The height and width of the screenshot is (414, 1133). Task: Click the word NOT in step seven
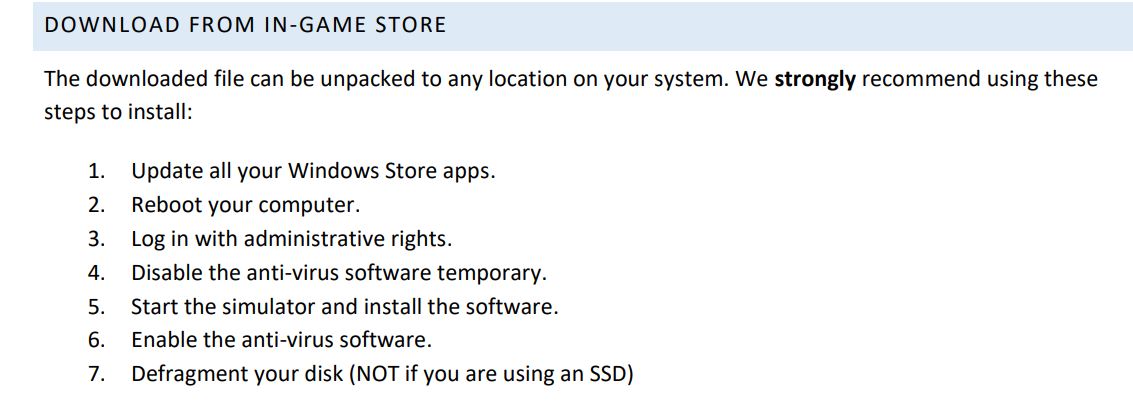pos(377,374)
